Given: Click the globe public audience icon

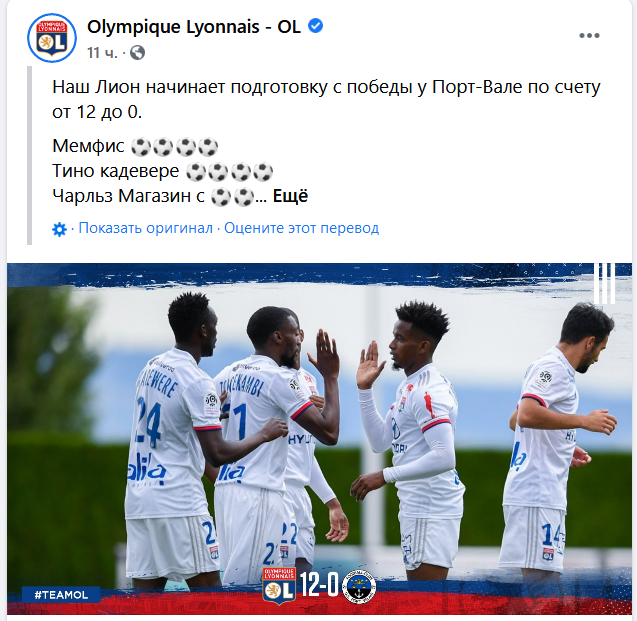Looking at the screenshot, I should (x=137, y=53).
